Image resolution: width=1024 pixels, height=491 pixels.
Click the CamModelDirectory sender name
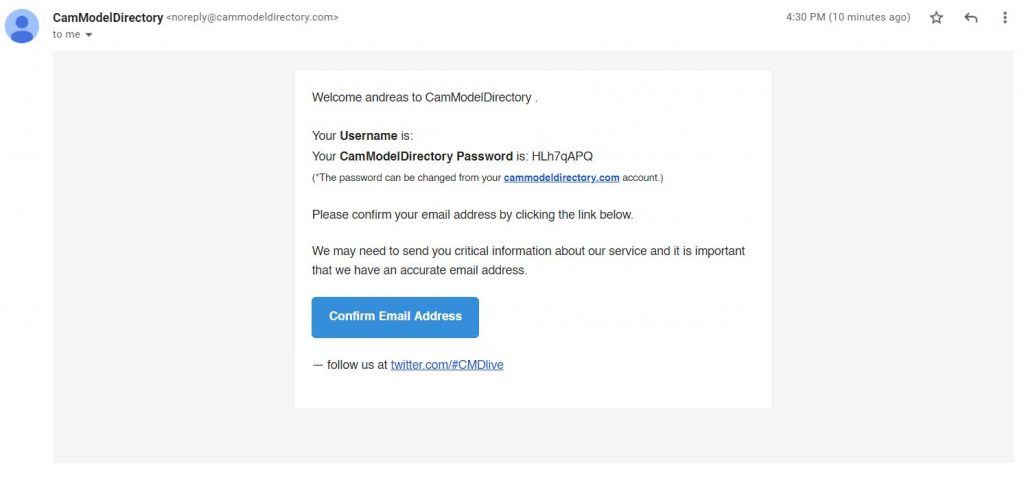coord(108,18)
